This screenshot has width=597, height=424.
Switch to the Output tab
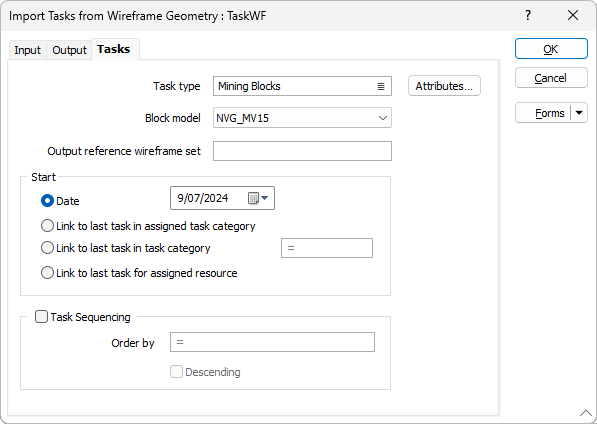pos(69,50)
